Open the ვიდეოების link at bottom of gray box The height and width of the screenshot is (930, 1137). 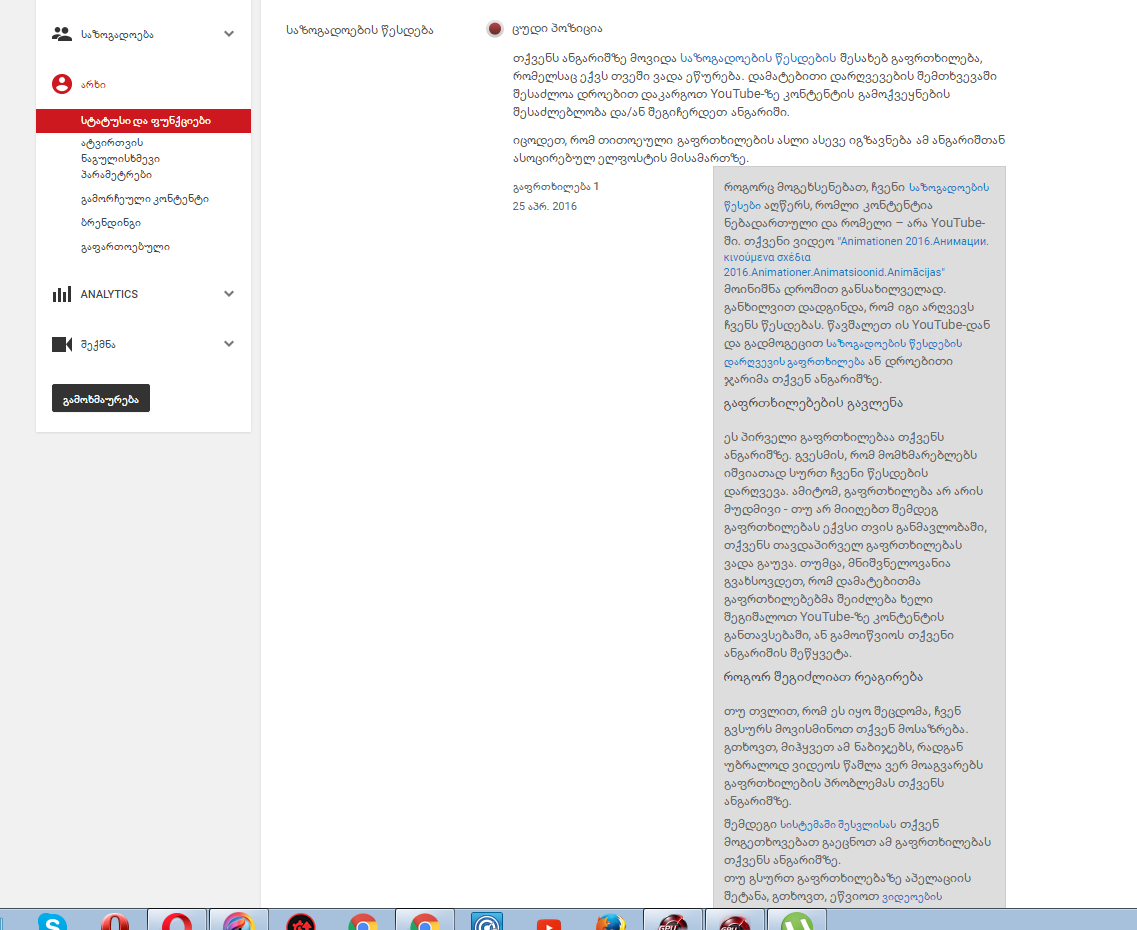[911, 897]
